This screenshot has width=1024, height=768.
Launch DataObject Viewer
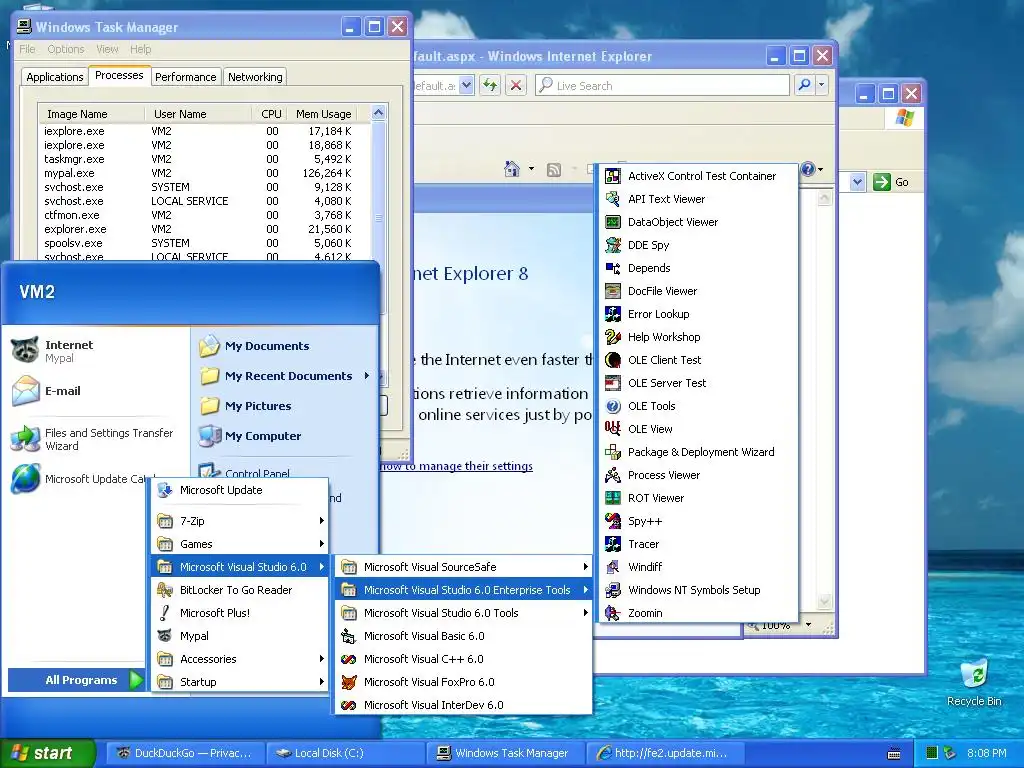click(698, 222)
